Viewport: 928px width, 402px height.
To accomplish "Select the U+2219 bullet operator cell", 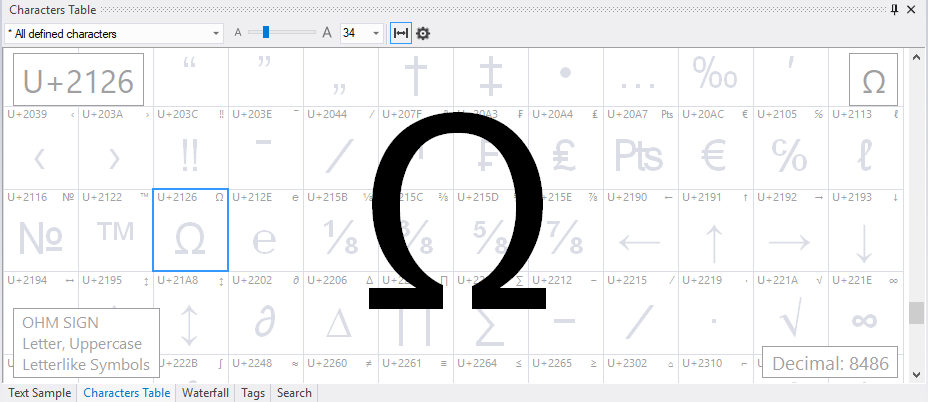I will [716, 313].
